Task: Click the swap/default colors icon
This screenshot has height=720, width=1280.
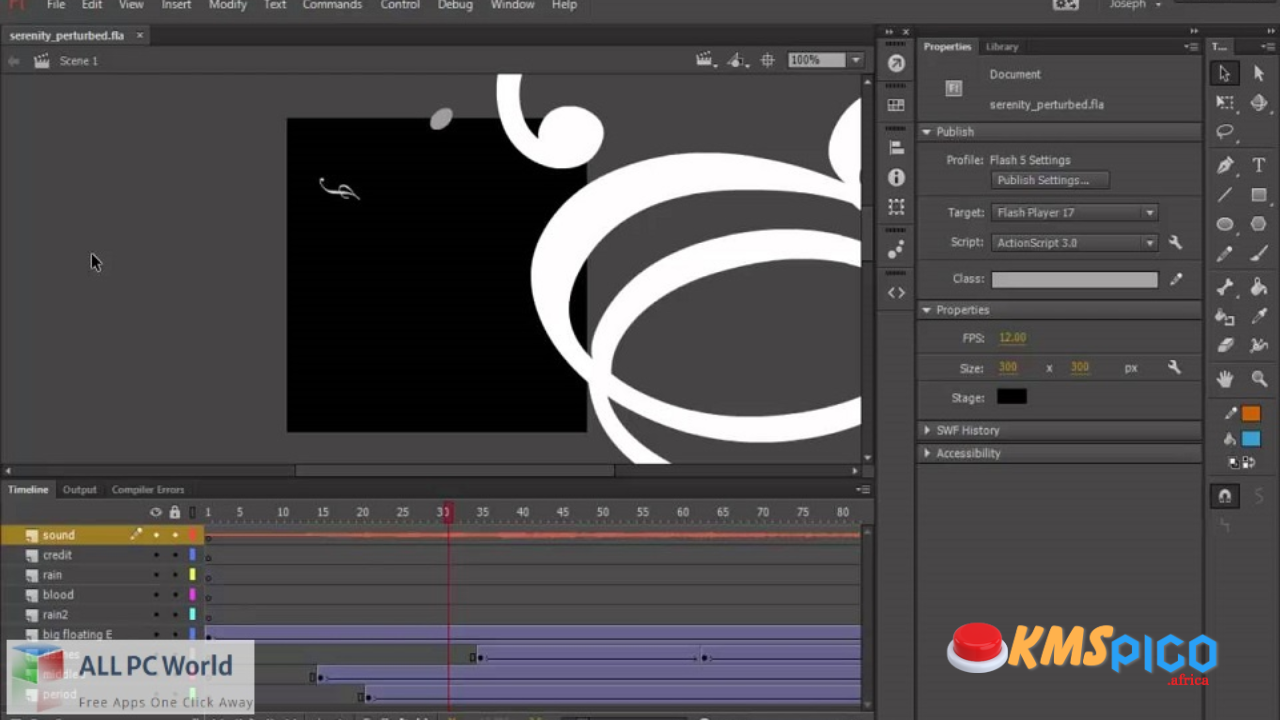Action: coord(1242,463)
